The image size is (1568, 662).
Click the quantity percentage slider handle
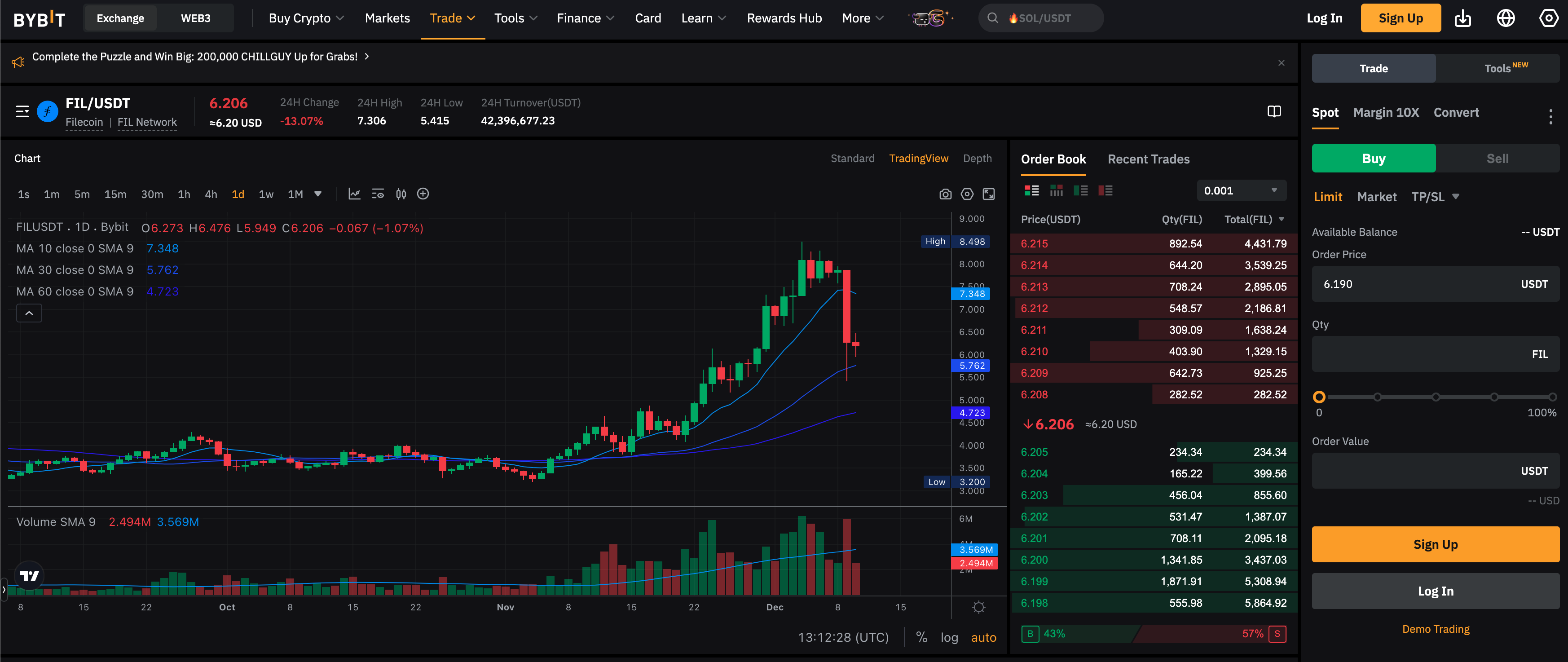1319,397
